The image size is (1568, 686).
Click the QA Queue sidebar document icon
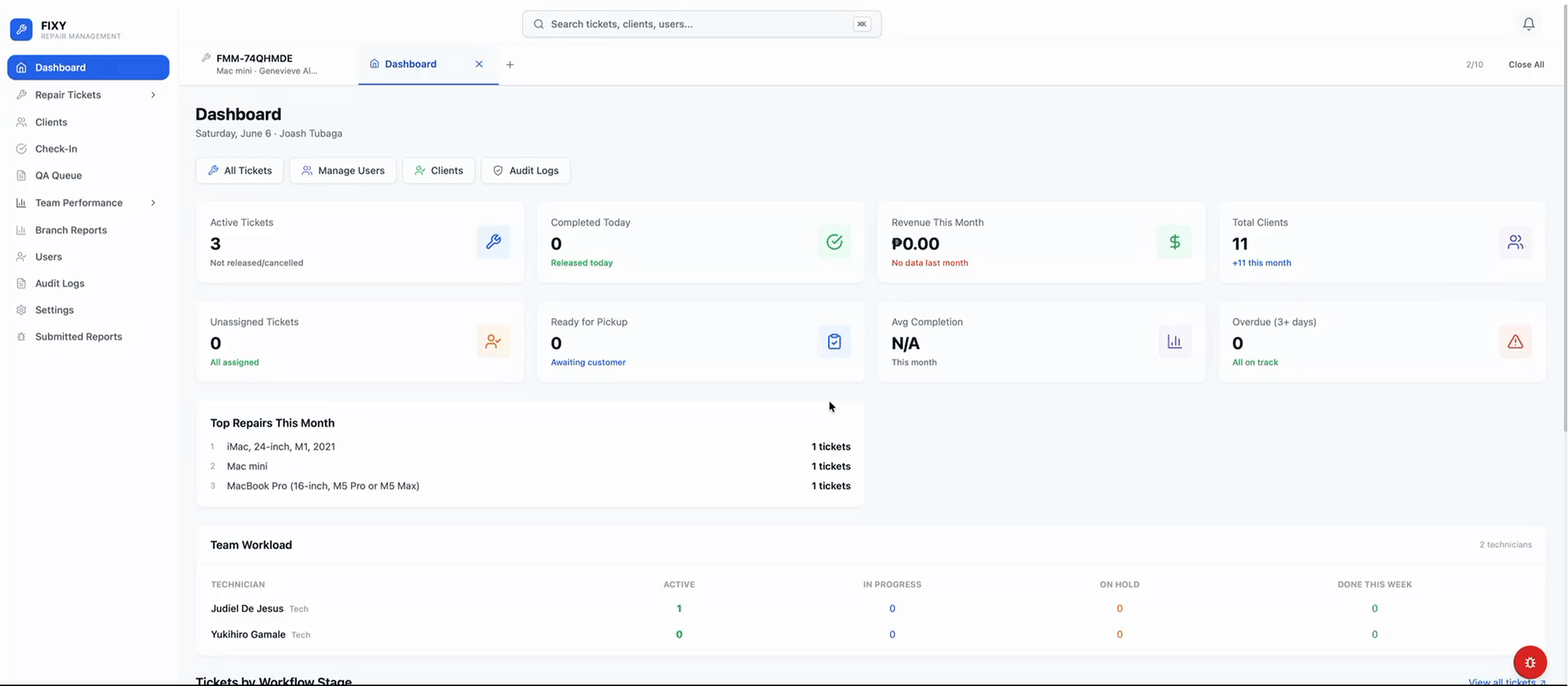click(21, 176)
